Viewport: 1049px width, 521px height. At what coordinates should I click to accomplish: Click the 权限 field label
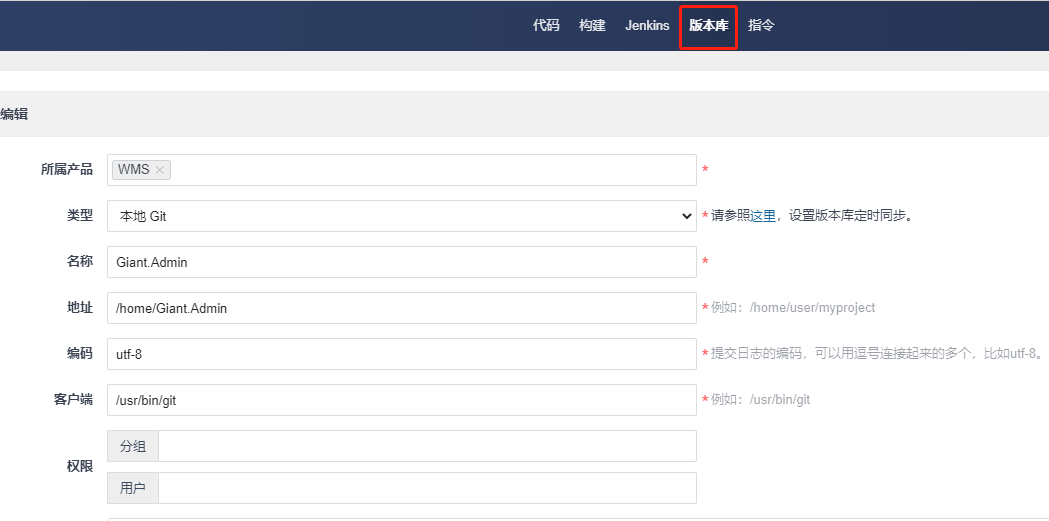coord(80,467)
